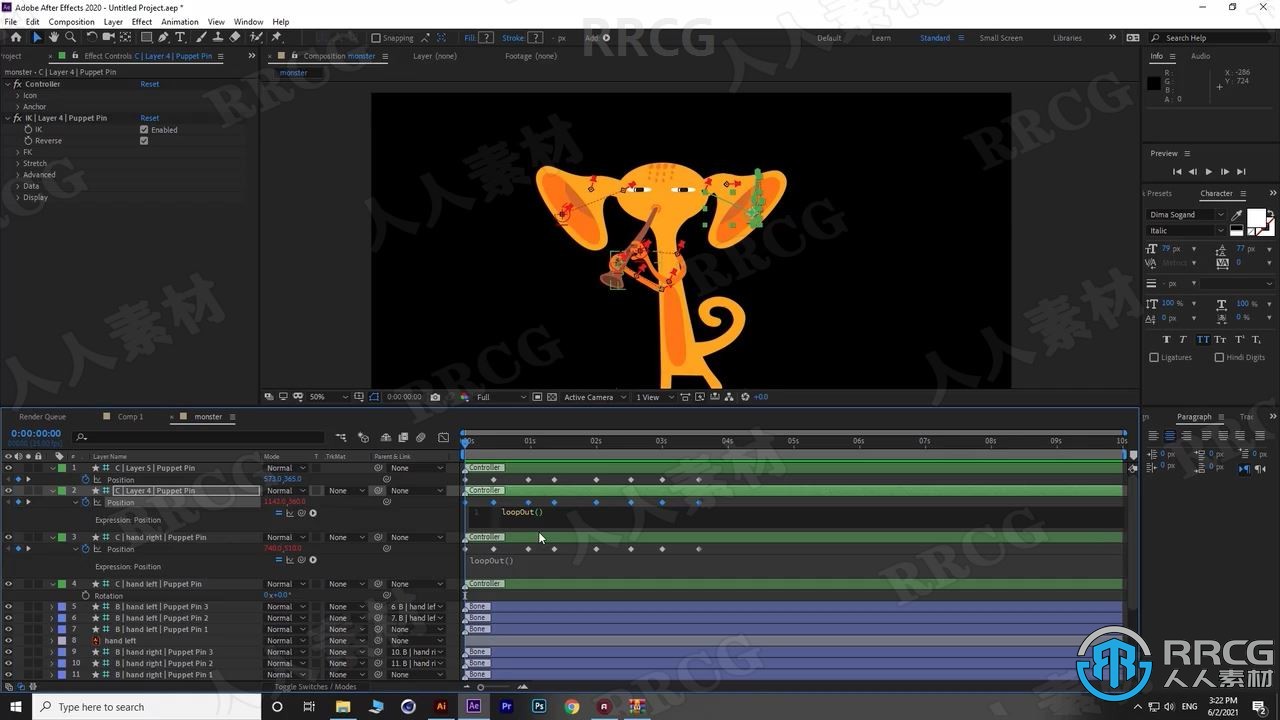Click the white fill color in Character panel
Image resolution: width=1280 pixels, height=720 pixels.
click(x=1256, y=218)
